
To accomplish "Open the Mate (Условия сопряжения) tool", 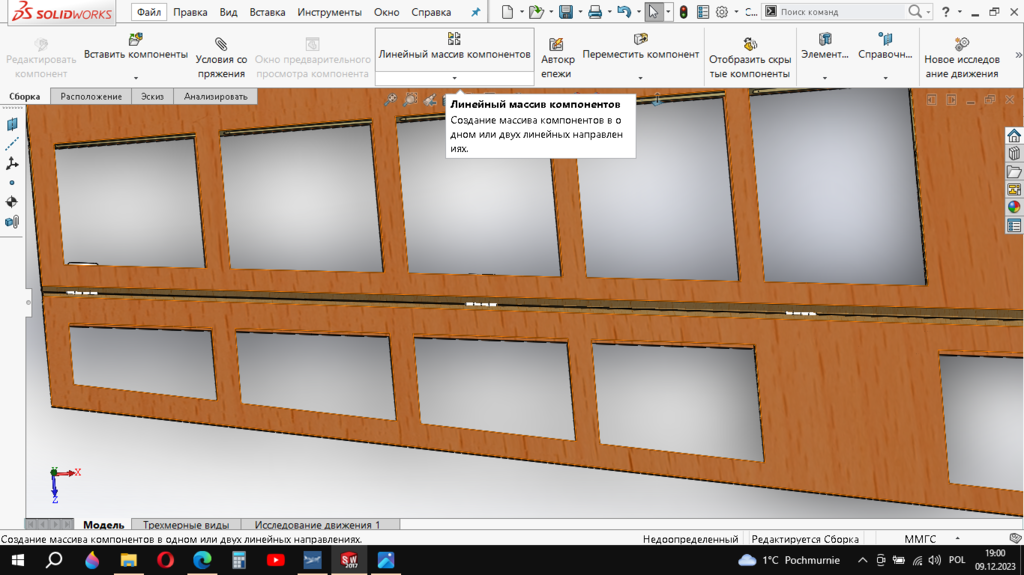I will coord(221,45).
